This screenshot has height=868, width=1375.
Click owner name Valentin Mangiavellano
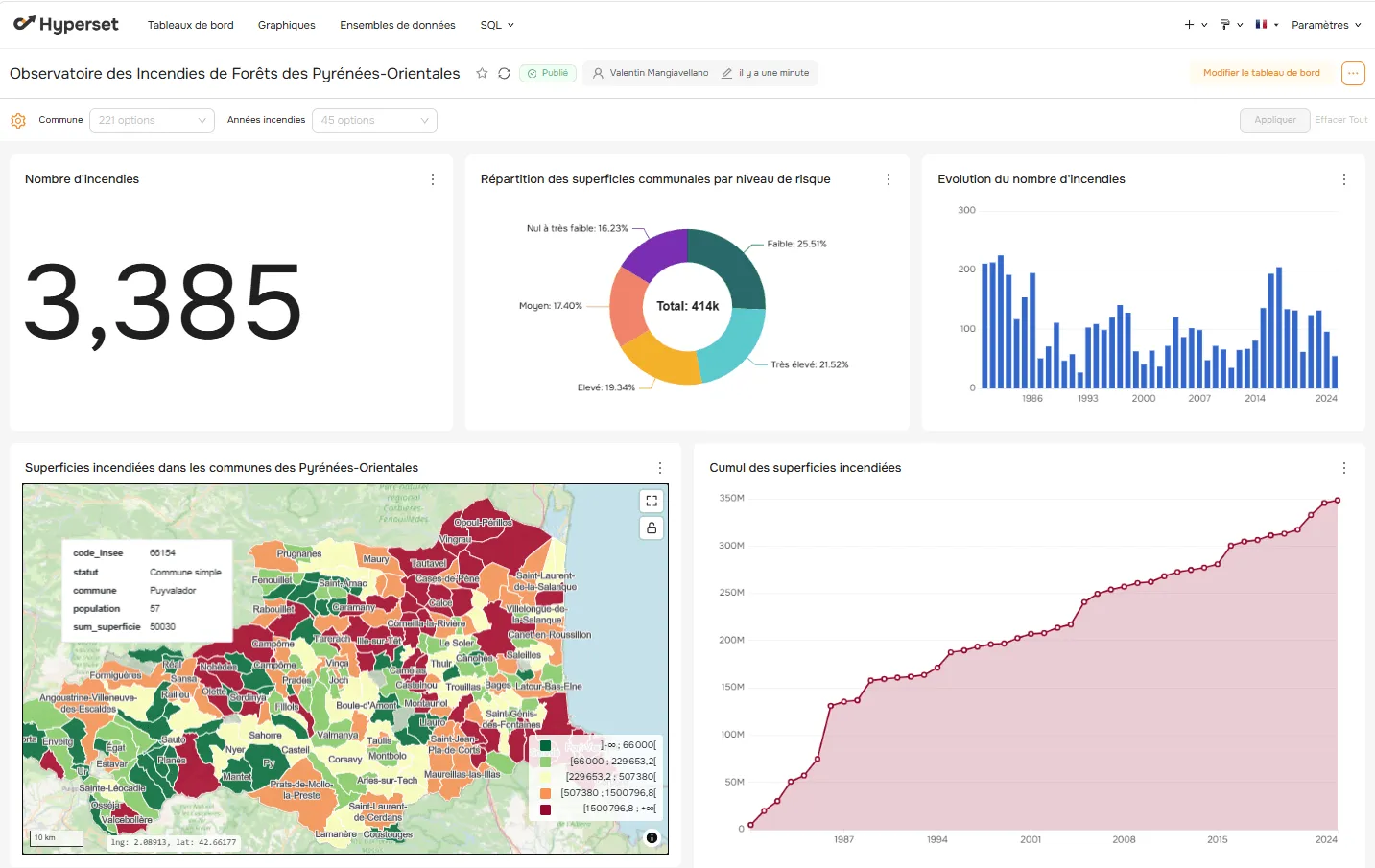pyautogui.click(x=659, y=73)
